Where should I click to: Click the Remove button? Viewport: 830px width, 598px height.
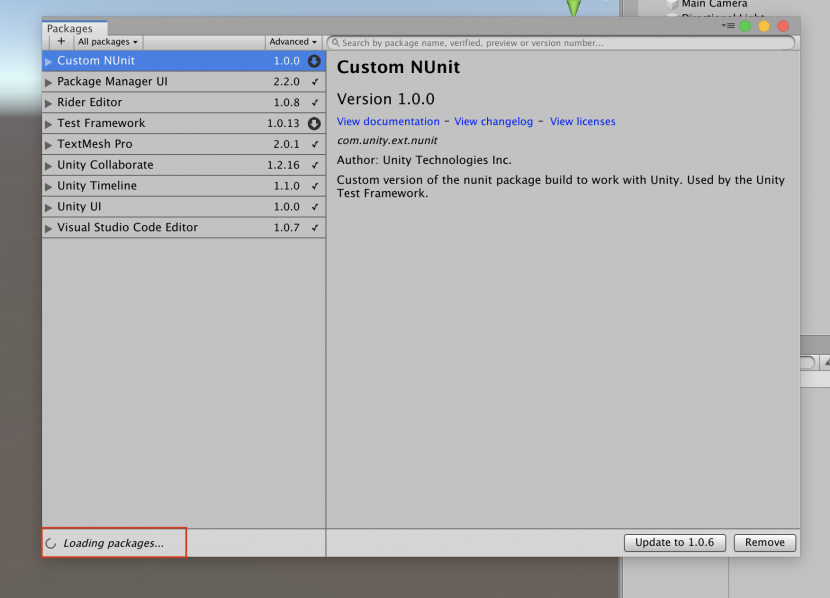(764, 542)
